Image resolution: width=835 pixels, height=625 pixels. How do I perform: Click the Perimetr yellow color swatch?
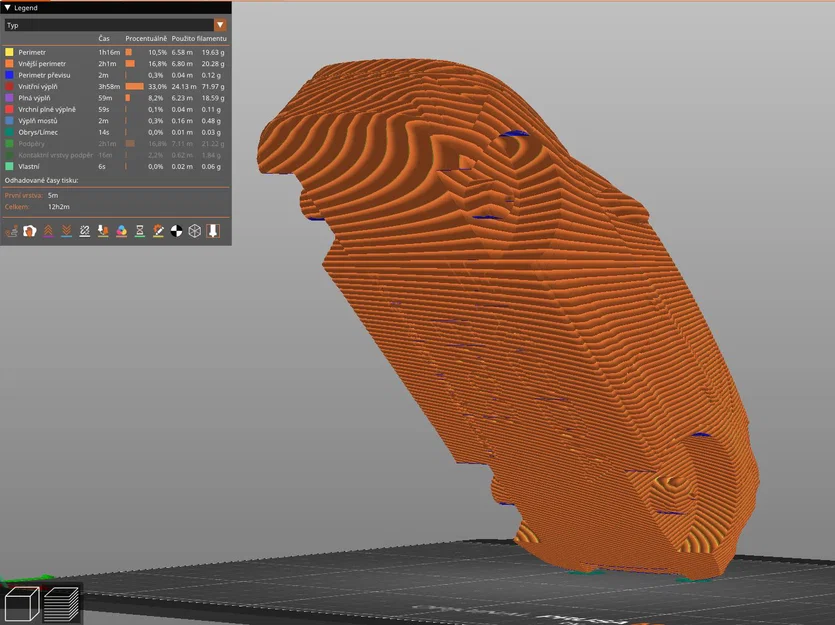click(7, 52)
